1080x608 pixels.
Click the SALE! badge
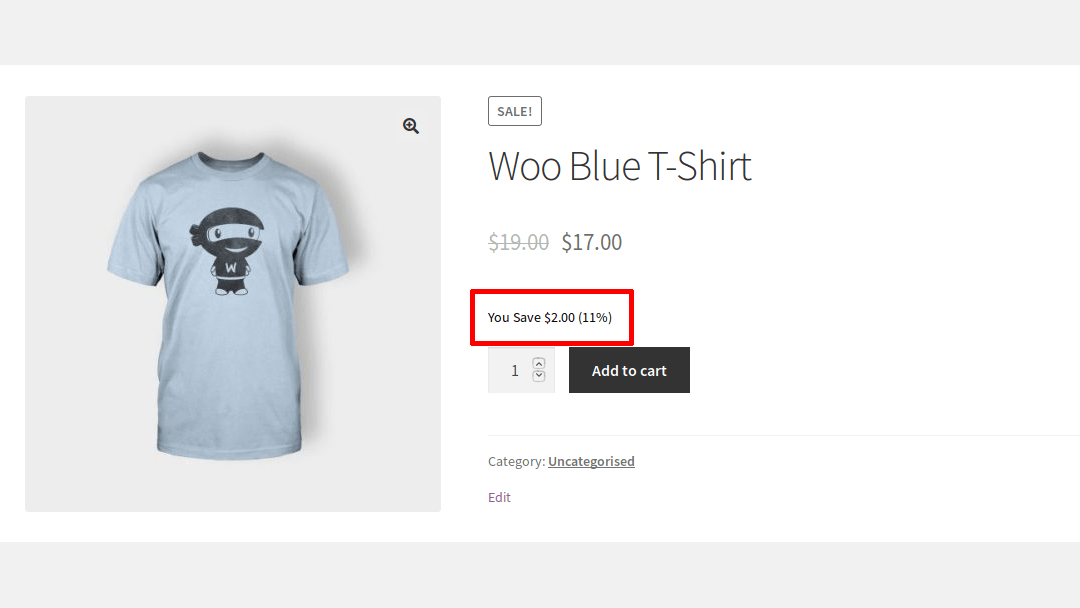coord(514,111)
